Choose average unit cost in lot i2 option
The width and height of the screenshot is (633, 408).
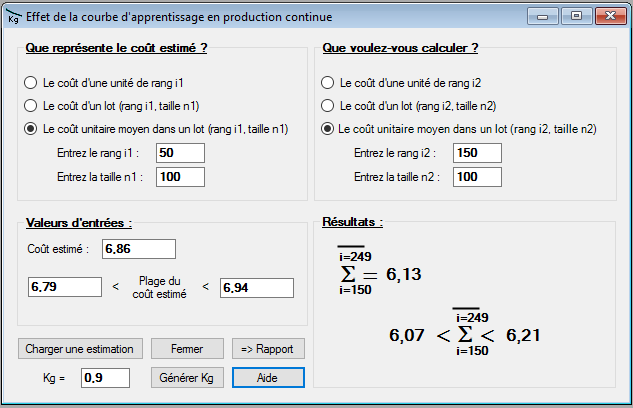tap(326, 128)
